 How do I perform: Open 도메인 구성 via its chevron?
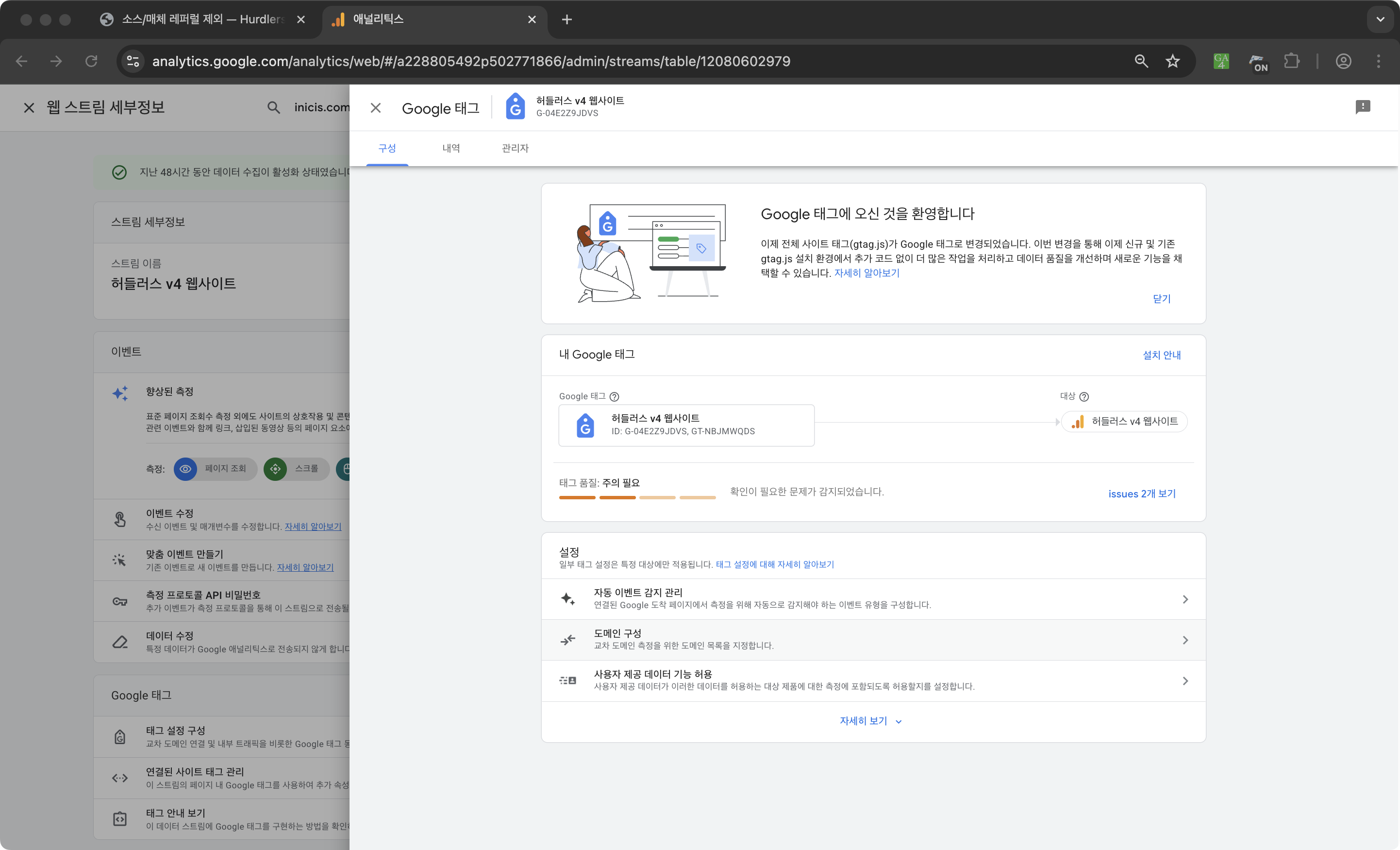1185,640
